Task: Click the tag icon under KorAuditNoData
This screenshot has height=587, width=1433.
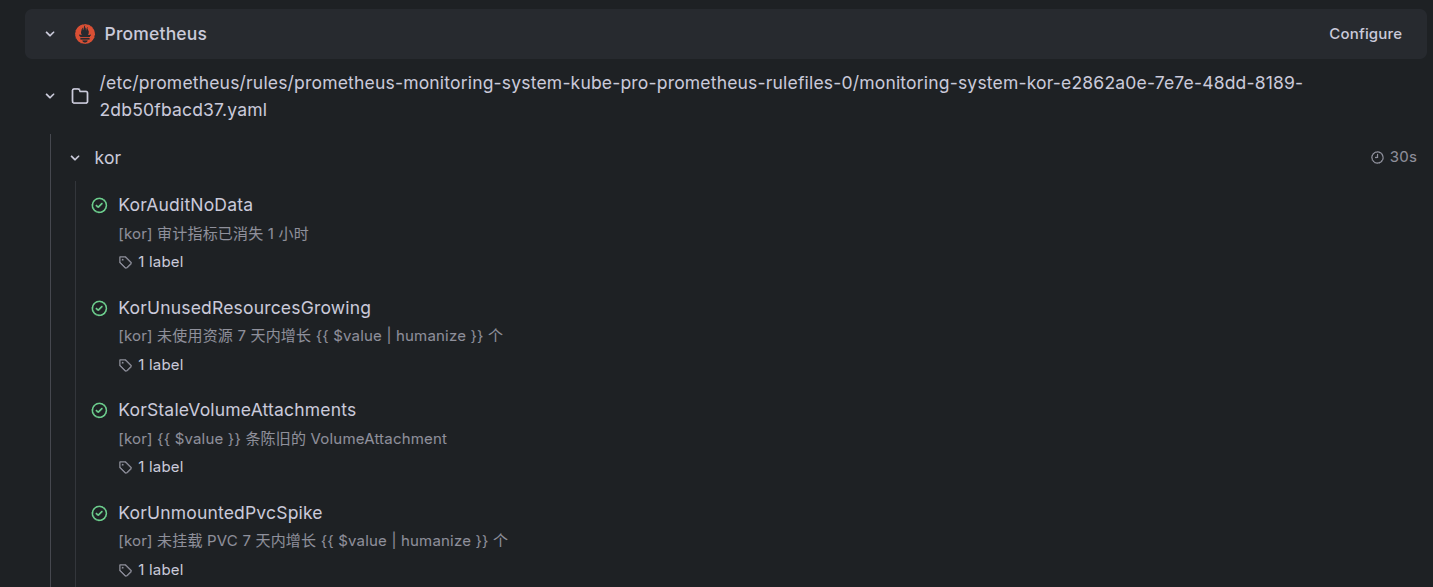Action: click(125, 262)
